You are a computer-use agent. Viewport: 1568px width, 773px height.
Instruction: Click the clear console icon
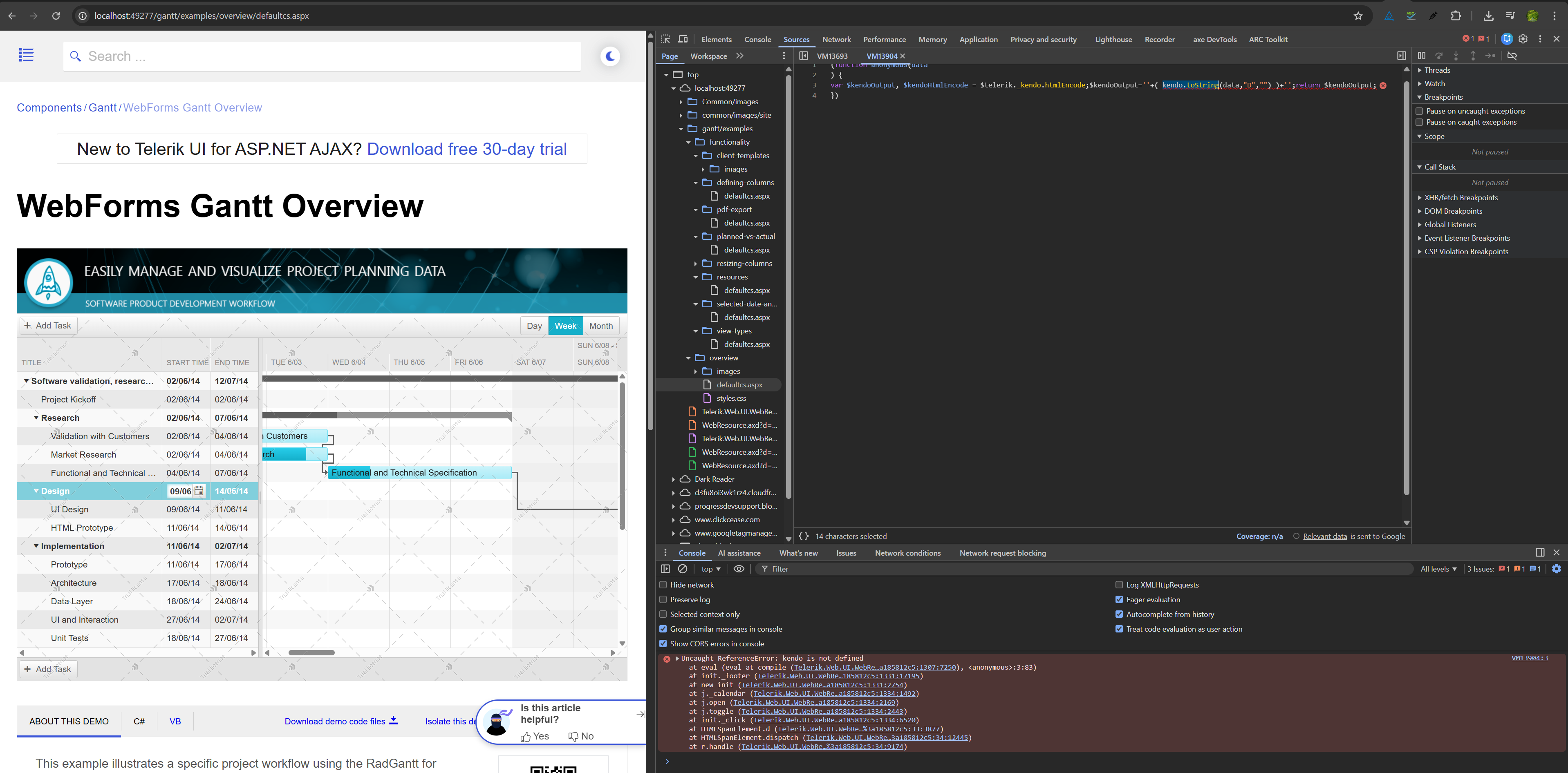click(683, 569)
